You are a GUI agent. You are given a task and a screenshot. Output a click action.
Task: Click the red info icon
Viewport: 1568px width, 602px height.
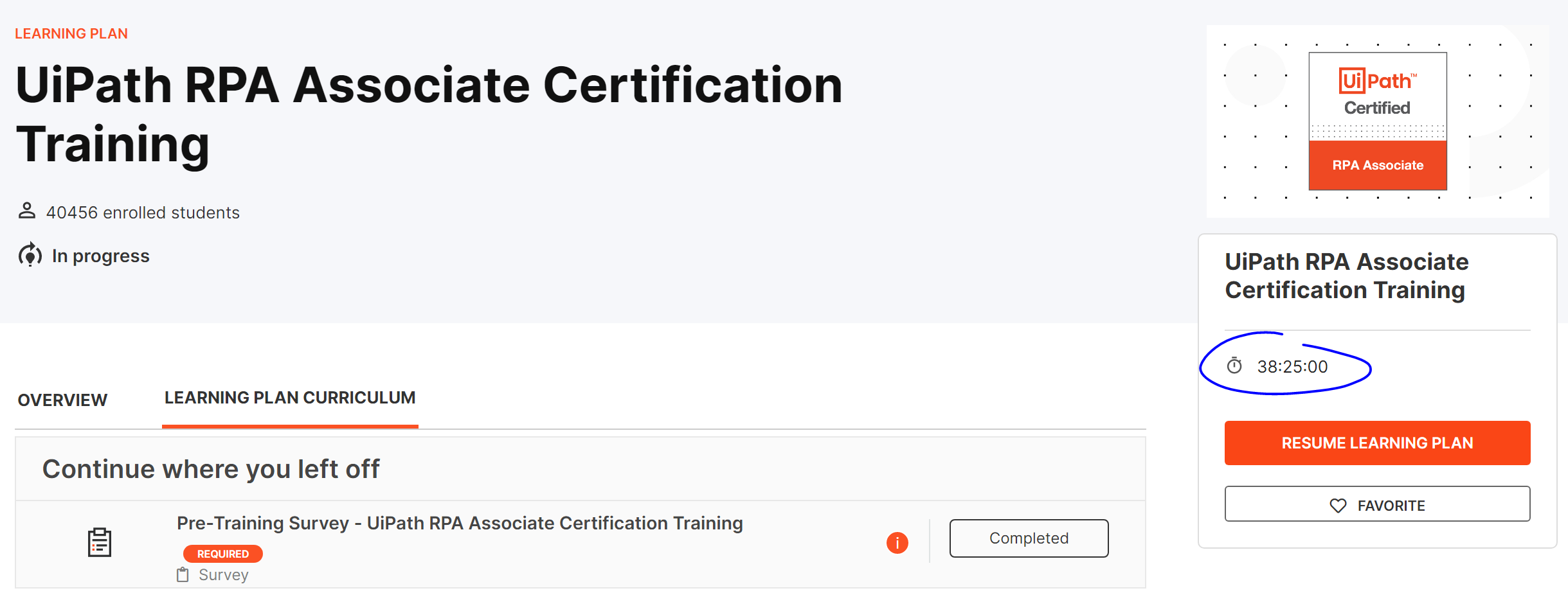tap(897, 543)
